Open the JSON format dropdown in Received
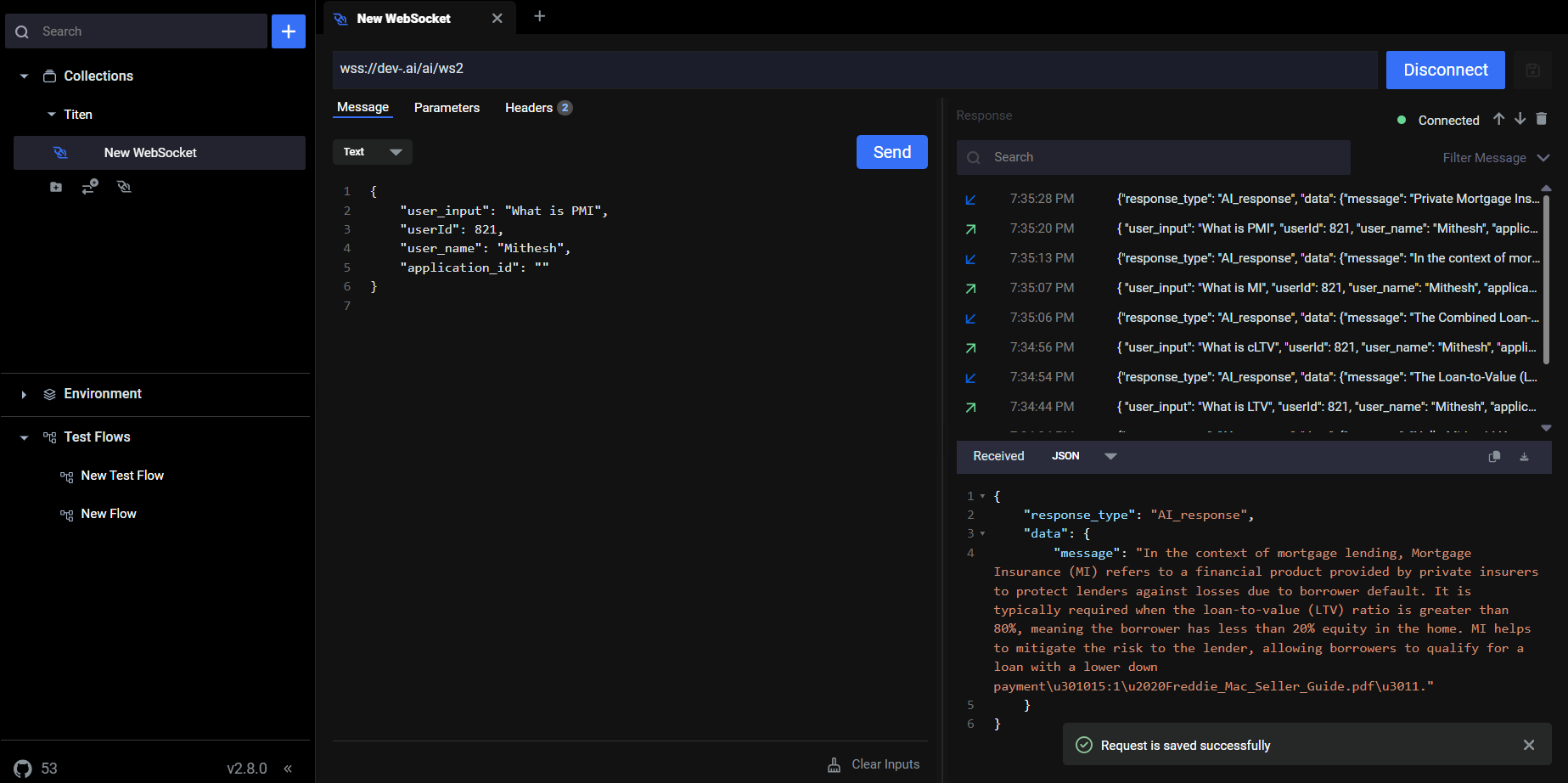The height and width of the screenshot is (783, 1568). 1084,456
